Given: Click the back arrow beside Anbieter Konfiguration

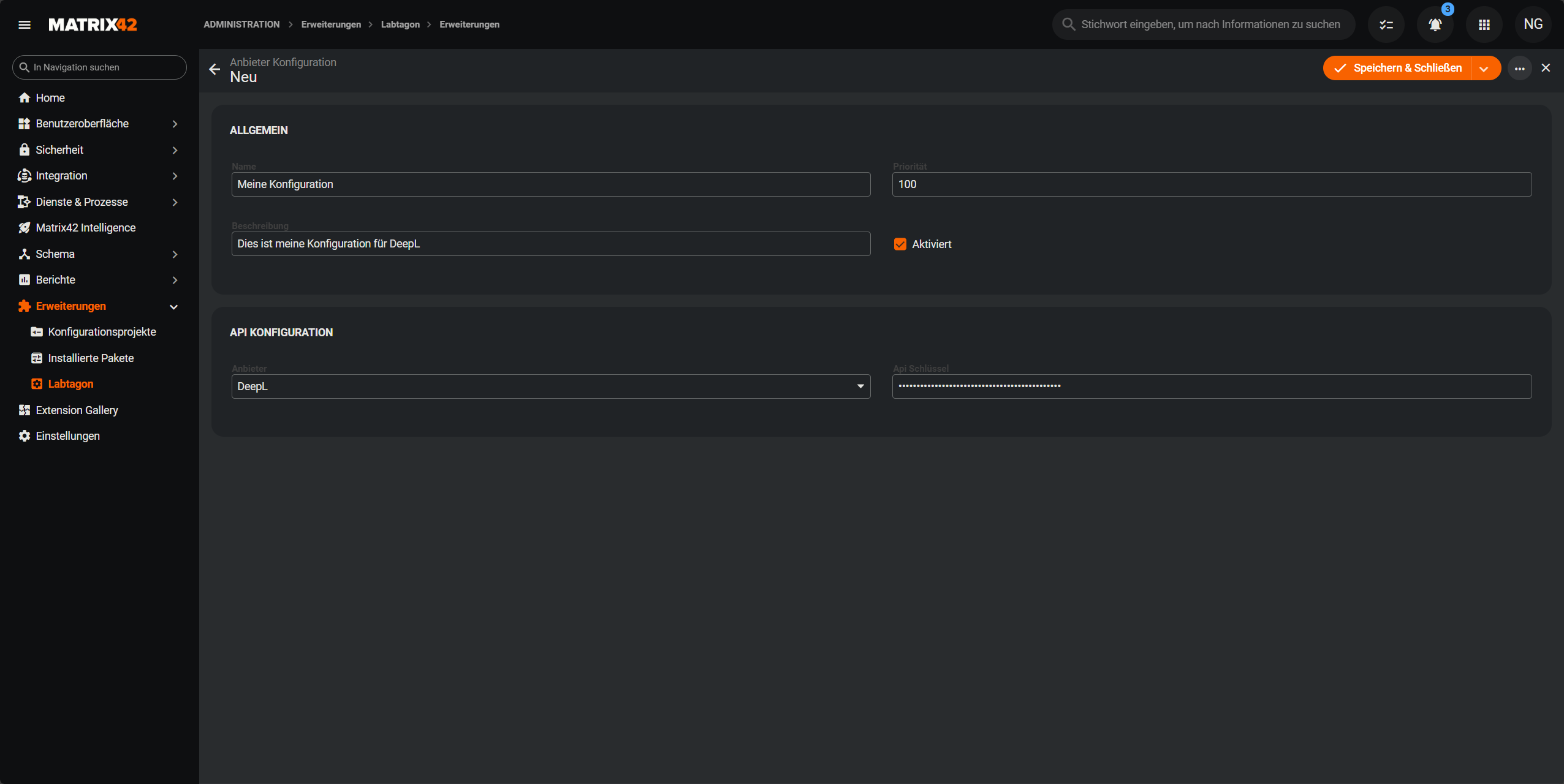Looking at the screenshot, I should click(x=214, y=69).
